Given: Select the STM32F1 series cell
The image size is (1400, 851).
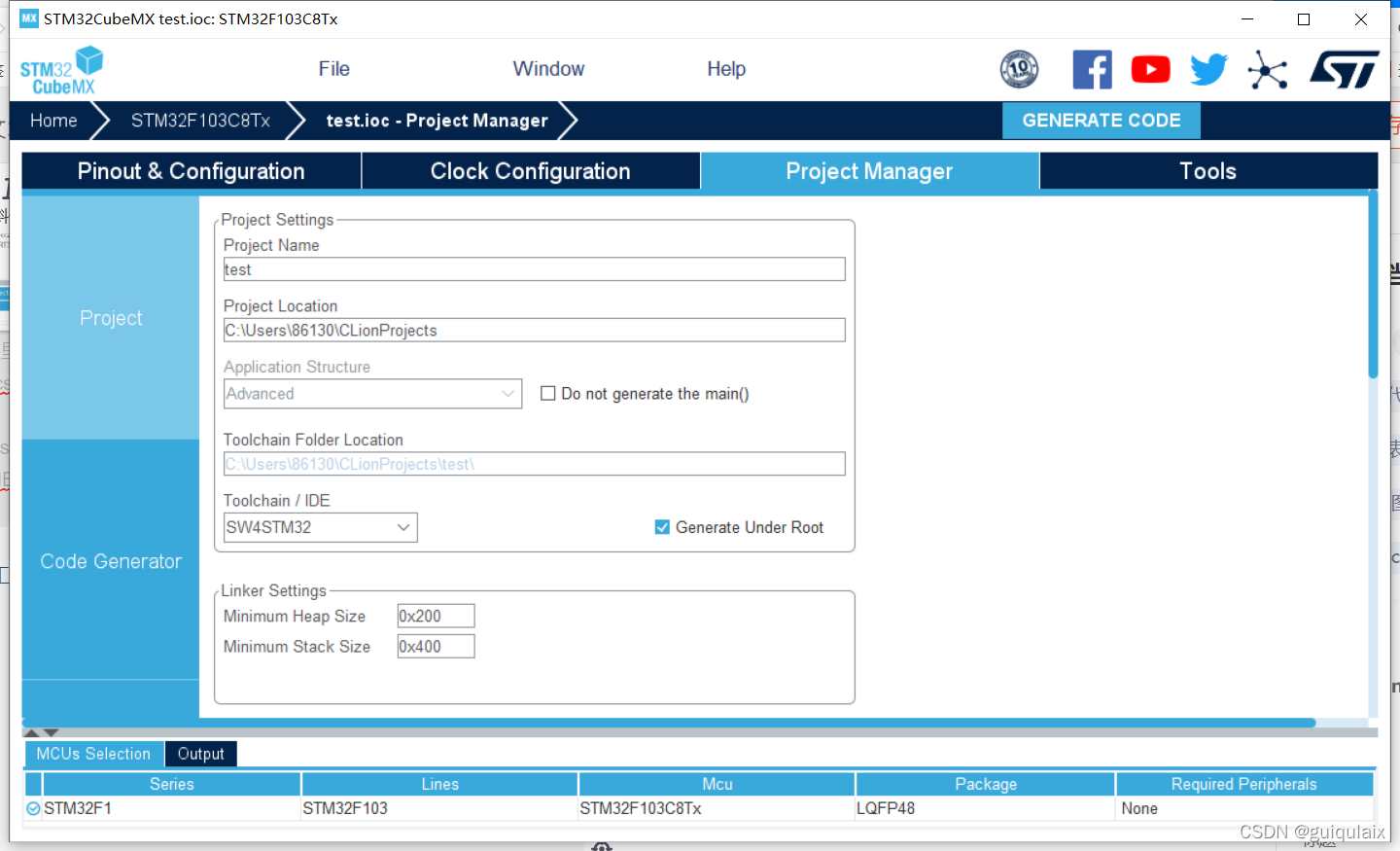Looking at the screenshot, I should pyautogui.click(x=172, y=808).
